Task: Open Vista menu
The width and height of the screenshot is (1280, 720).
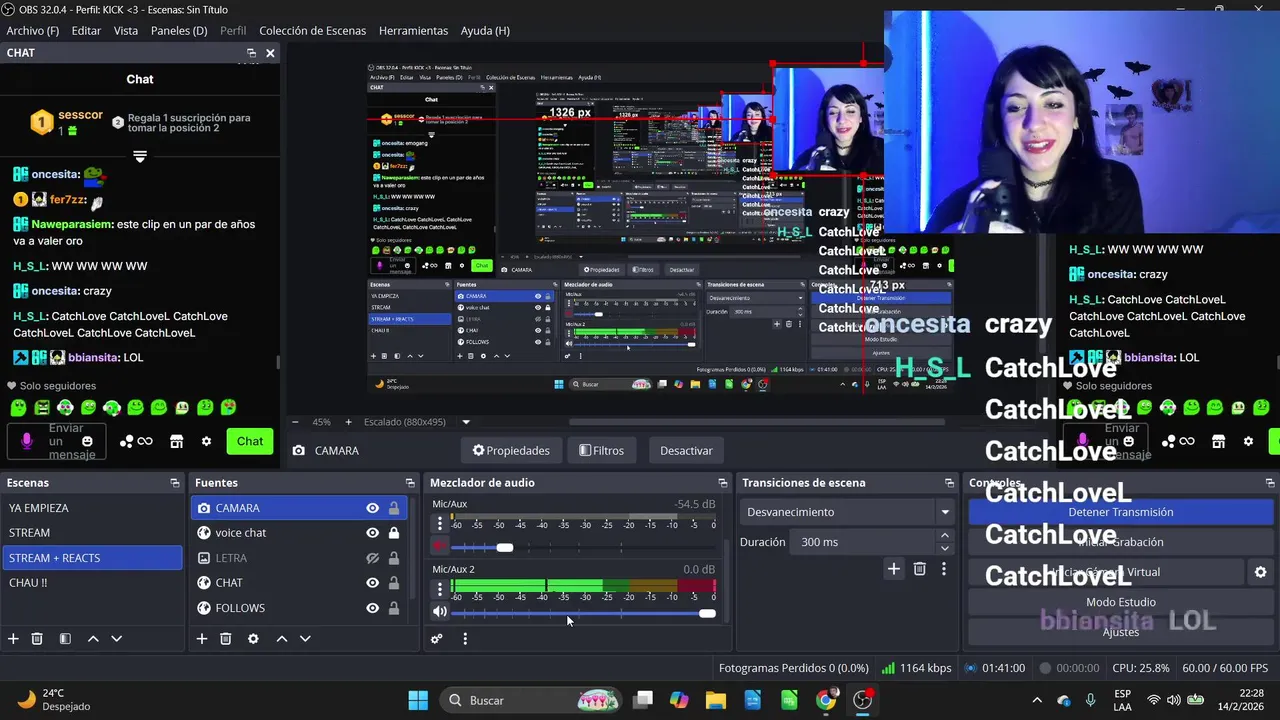Action: [x=126, y=31]
